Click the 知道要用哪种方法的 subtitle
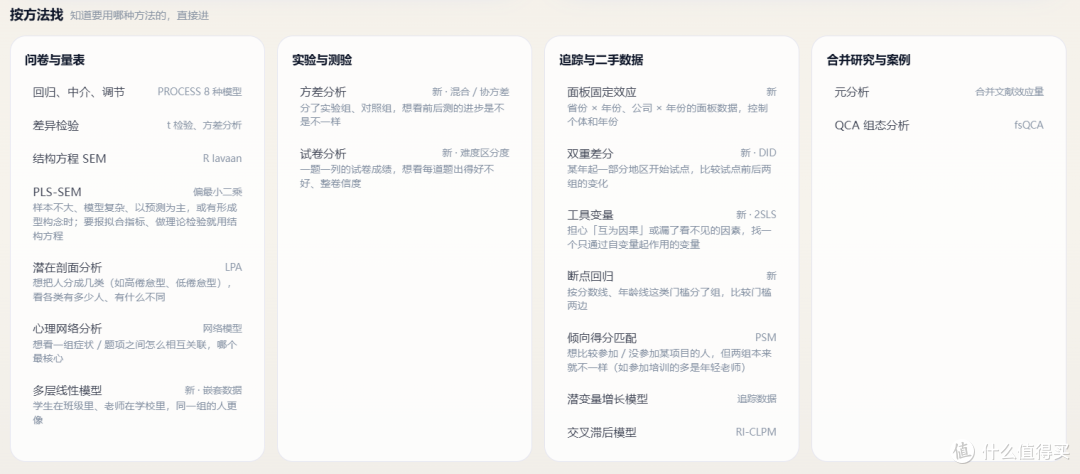Viewport: 1080px width, 474px height. [140, 15]
